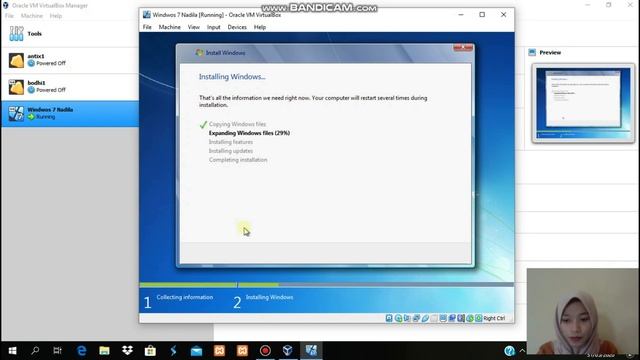Viewport: 640px width, 360px height.
Task: Click the recording status bar icon
Action: click(x=452, y=318)
